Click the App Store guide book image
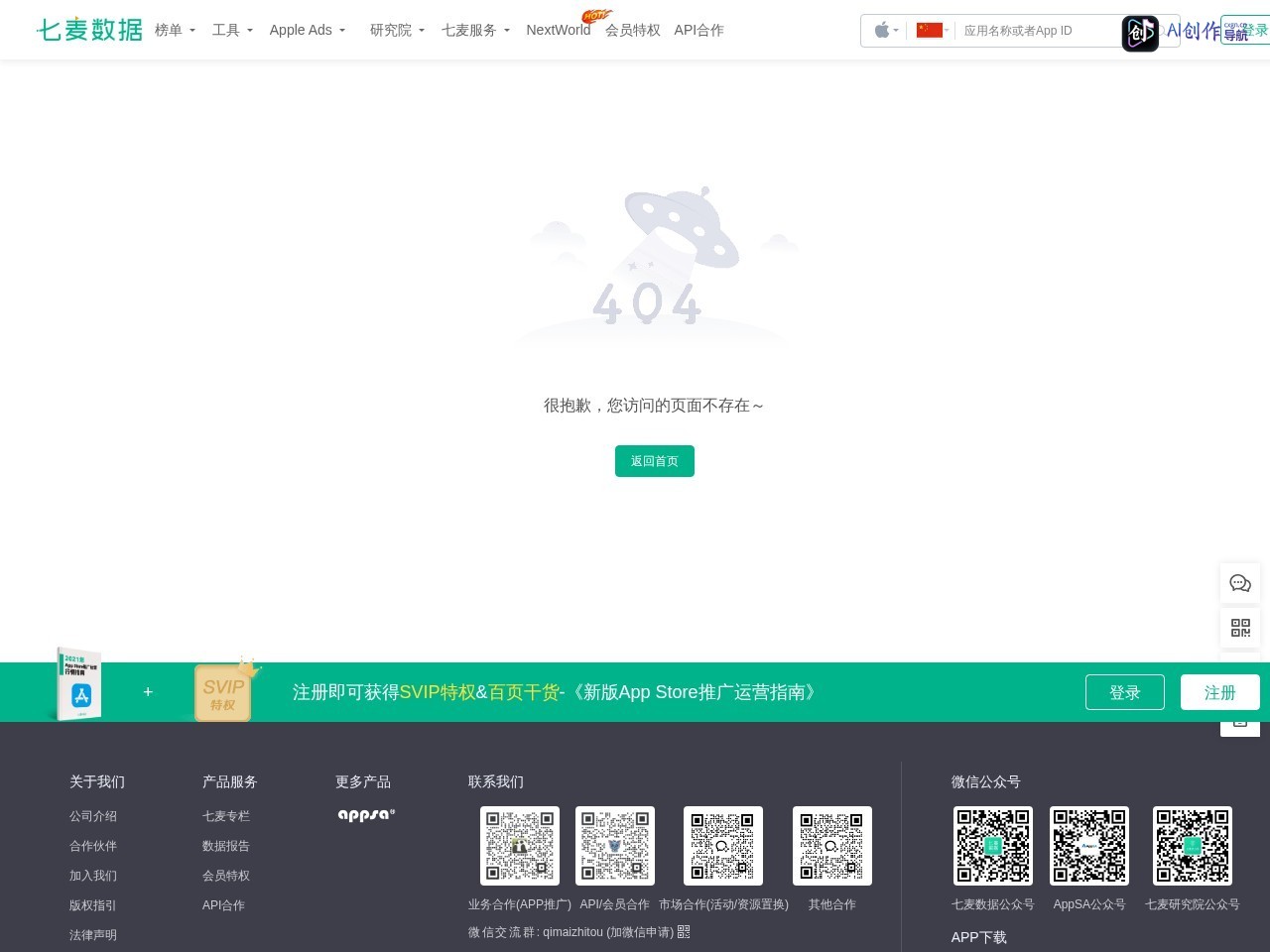The height and width of the screenshot is (952, 1270). pyautogui.click(x=77, y=684)
